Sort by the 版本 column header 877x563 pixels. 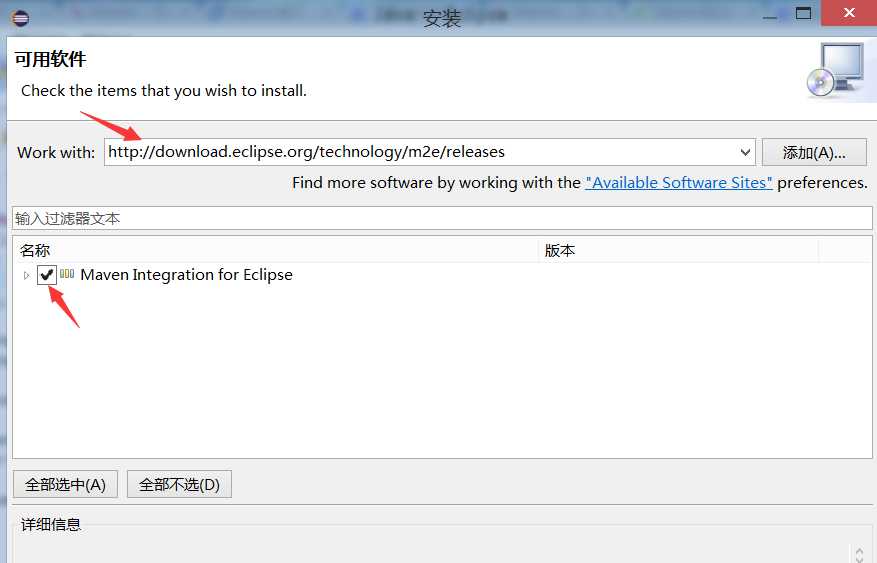pyautogui.click(x=678, y=250)
